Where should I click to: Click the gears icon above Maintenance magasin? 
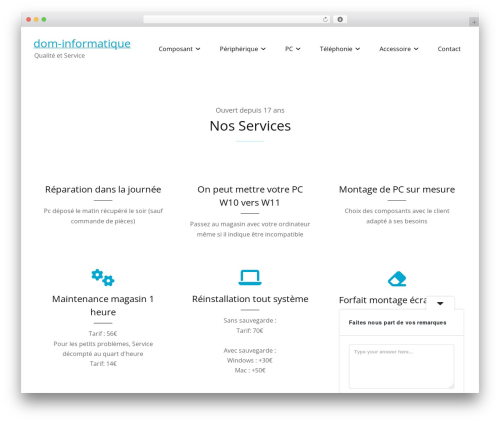(x=103, y=277)
